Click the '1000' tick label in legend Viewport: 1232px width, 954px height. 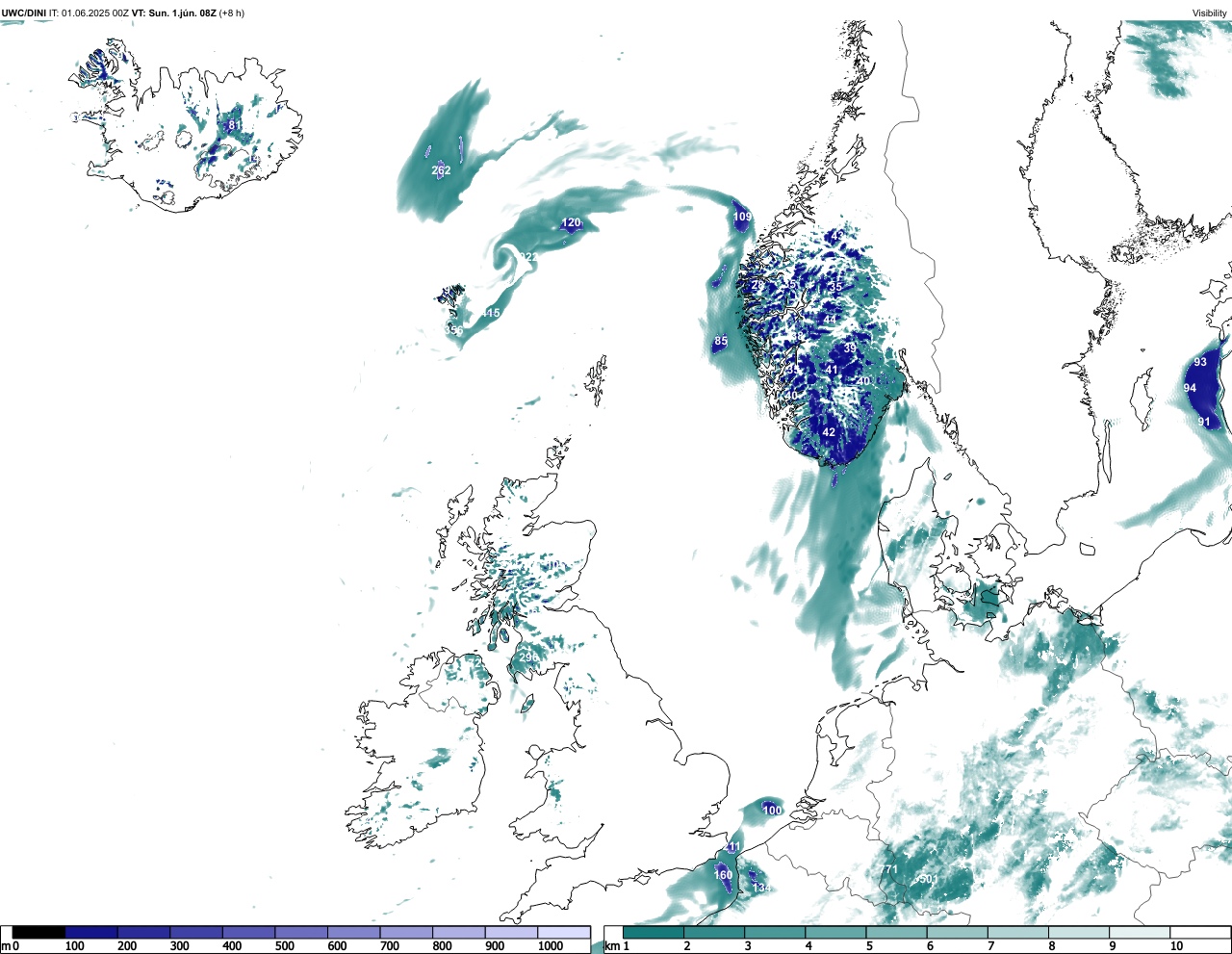pos(551,946)
